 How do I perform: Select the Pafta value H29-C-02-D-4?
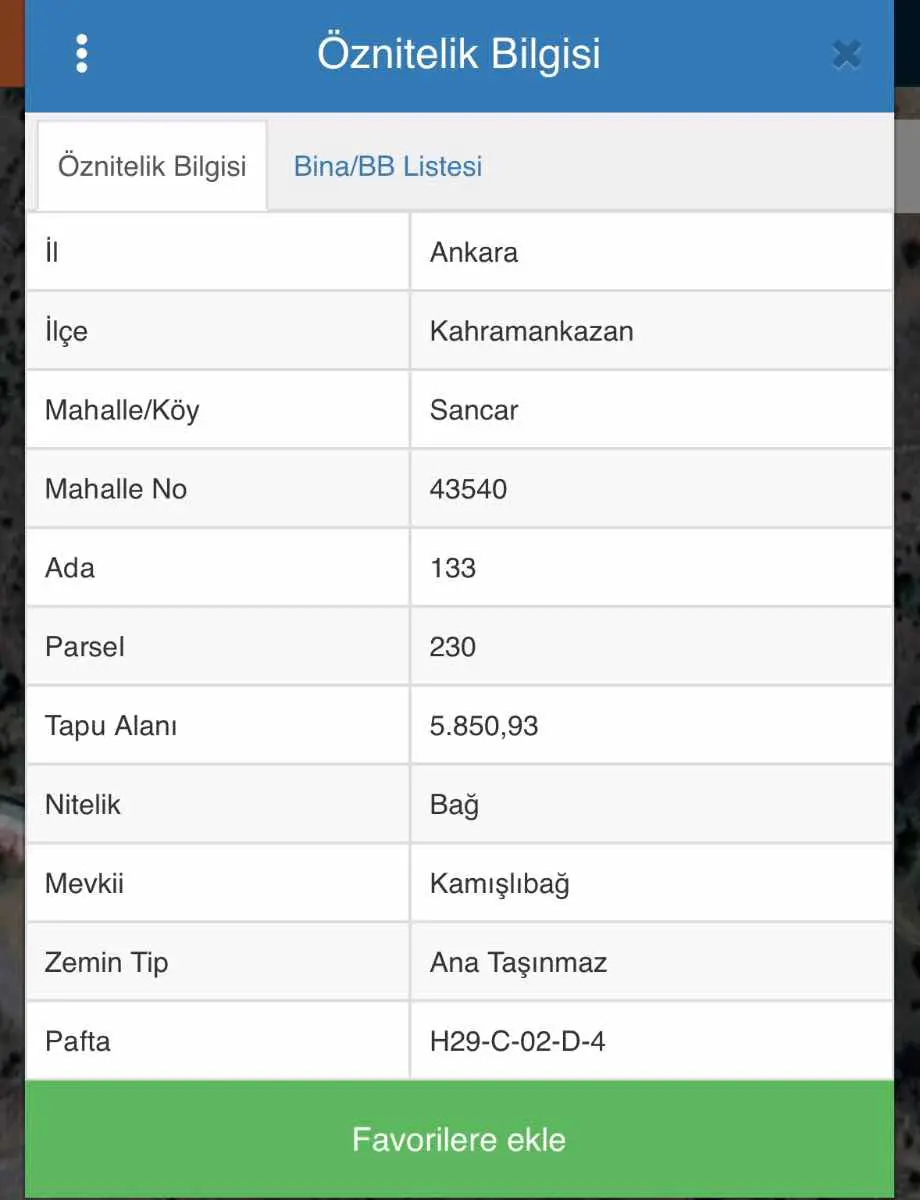click(x=517, y=1042)
